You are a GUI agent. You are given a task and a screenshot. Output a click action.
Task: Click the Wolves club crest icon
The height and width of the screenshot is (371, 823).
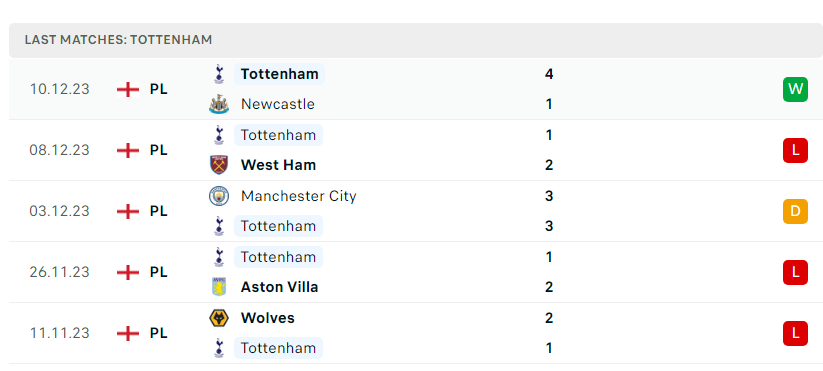coord(219,318)
